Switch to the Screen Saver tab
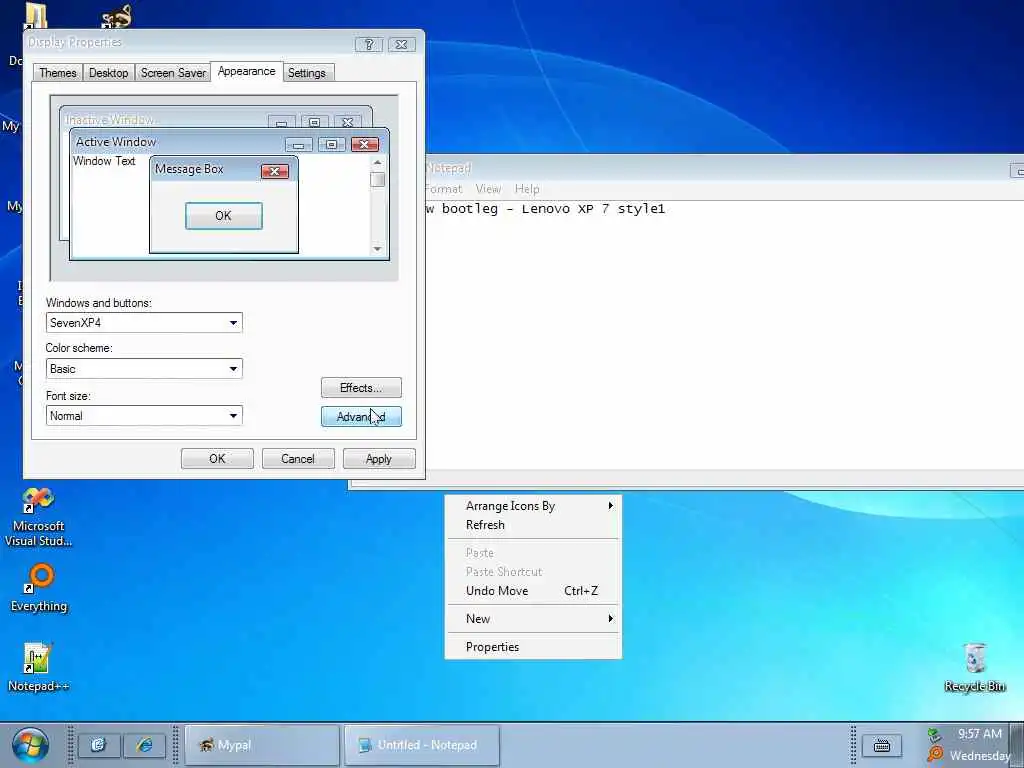The image size is (1024, 768). coord(173,72)
